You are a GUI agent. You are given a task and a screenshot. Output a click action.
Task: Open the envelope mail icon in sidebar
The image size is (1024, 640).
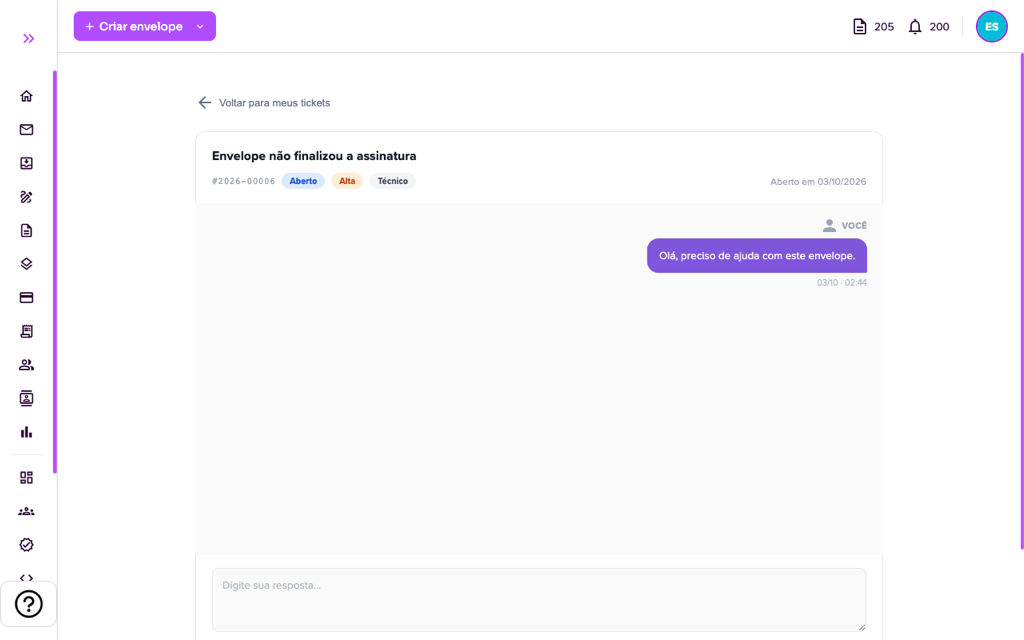26,129
